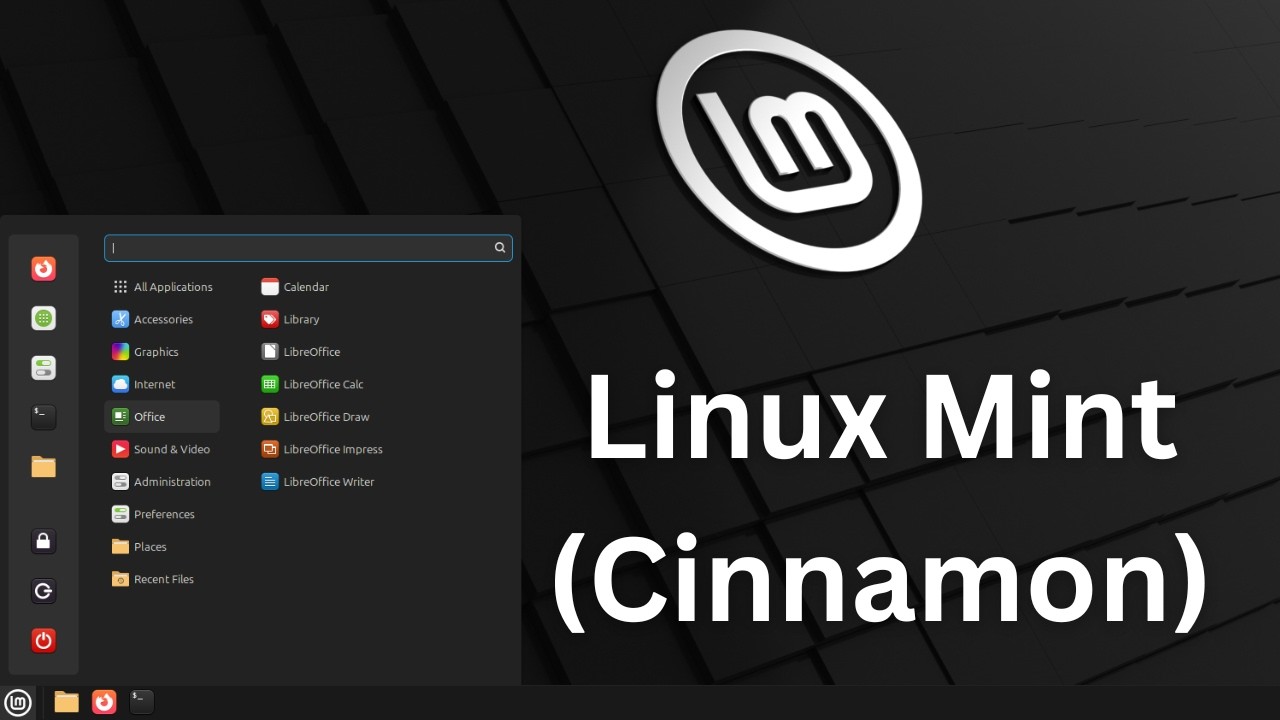Launch Terminal from the favorites sidebar

[43, 417]
